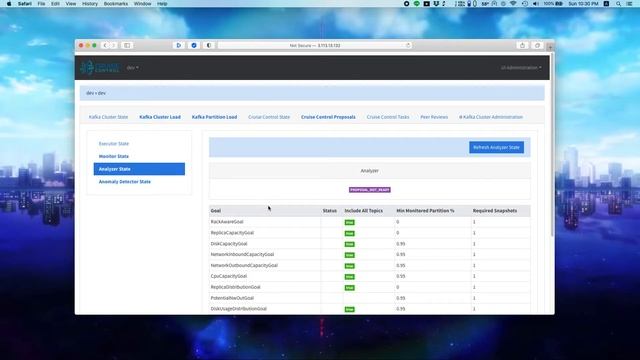Click the Safari address bar

[315, 45]
